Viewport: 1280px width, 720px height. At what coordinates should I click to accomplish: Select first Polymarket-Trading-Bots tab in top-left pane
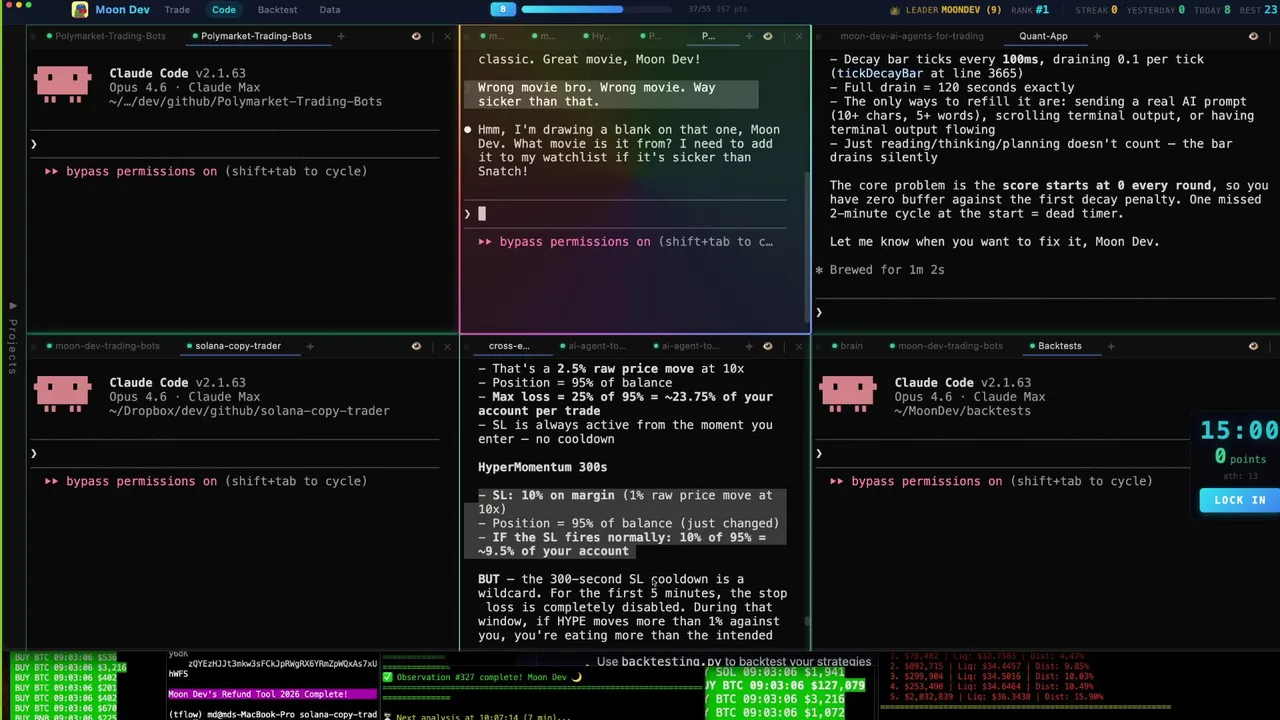point(110,36)
